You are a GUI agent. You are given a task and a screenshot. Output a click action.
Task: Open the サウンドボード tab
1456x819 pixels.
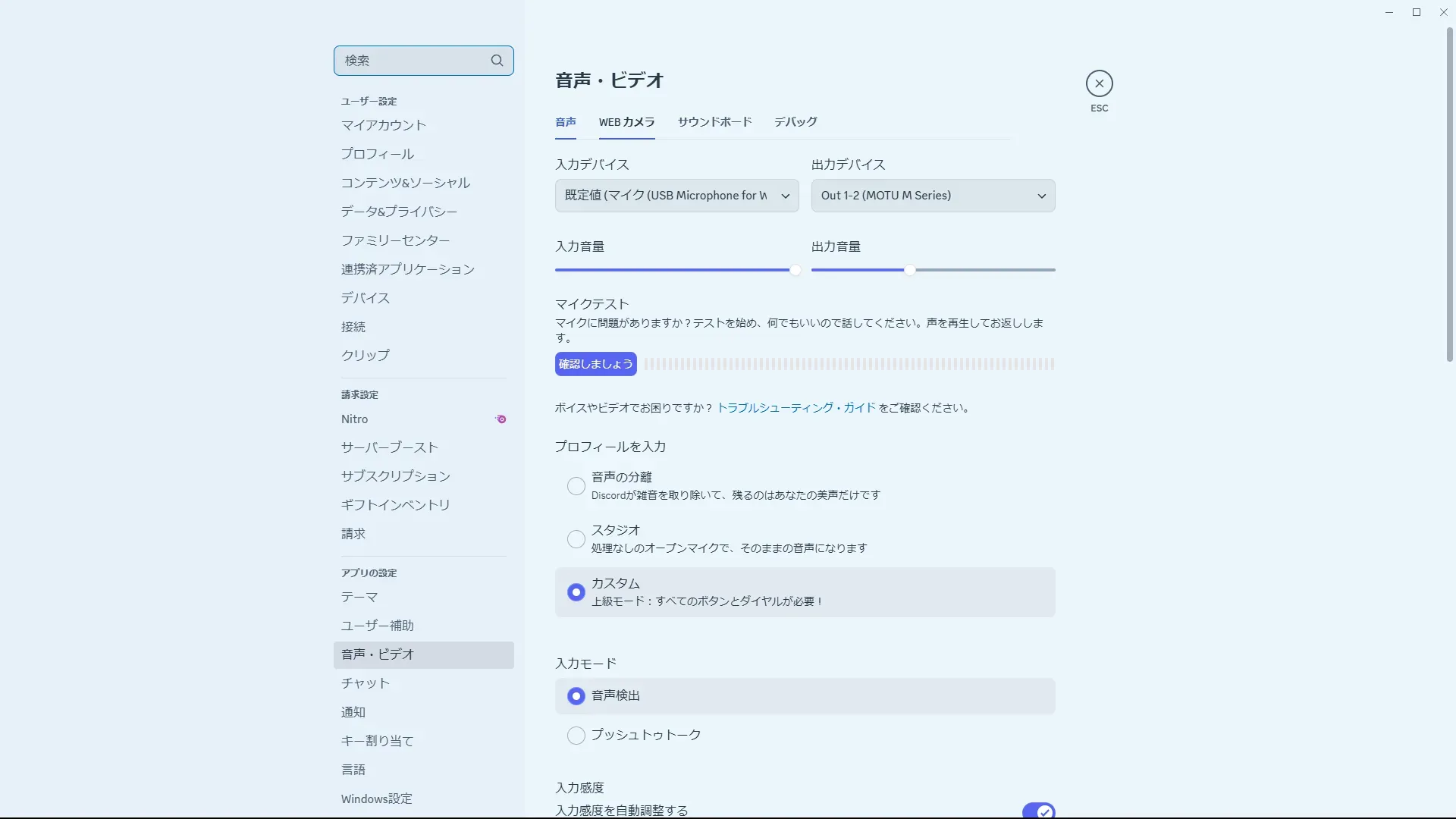tap(714, 122)
